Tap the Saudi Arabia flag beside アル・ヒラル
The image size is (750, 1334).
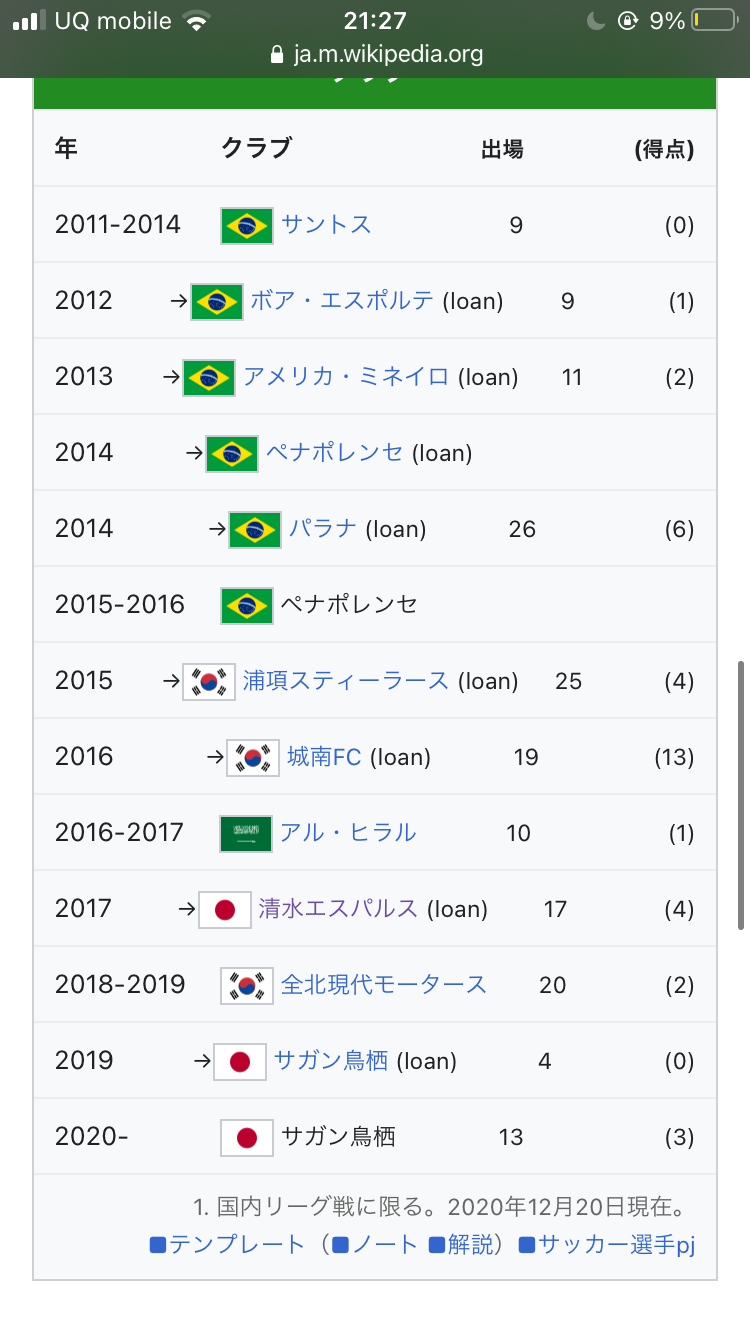tap(246, 833)
